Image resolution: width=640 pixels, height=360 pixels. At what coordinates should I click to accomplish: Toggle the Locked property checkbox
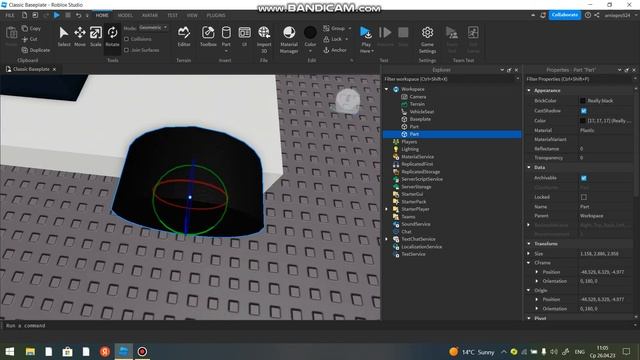(x=584, y=197)
